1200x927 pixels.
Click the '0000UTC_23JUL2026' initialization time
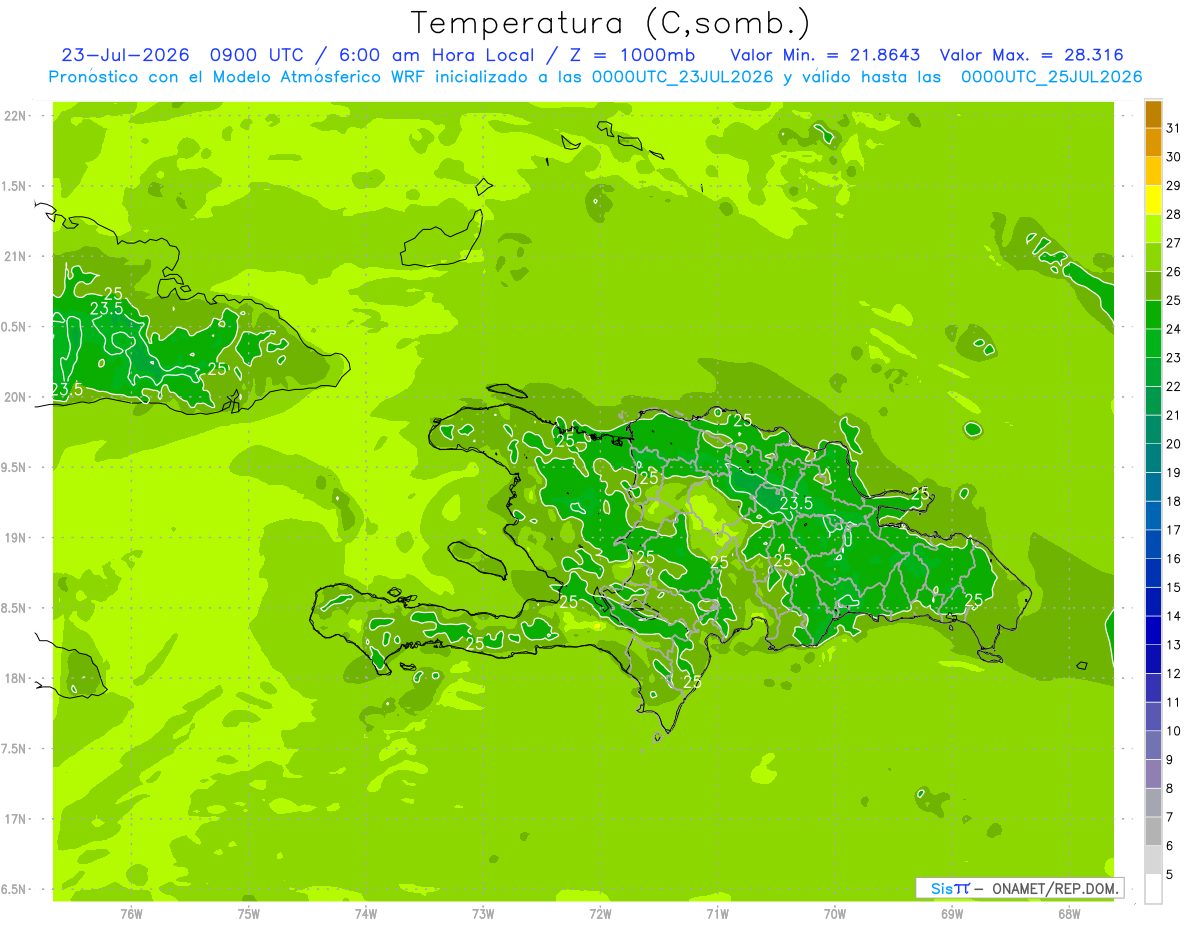pyautogui.click(x=683, y=77)
